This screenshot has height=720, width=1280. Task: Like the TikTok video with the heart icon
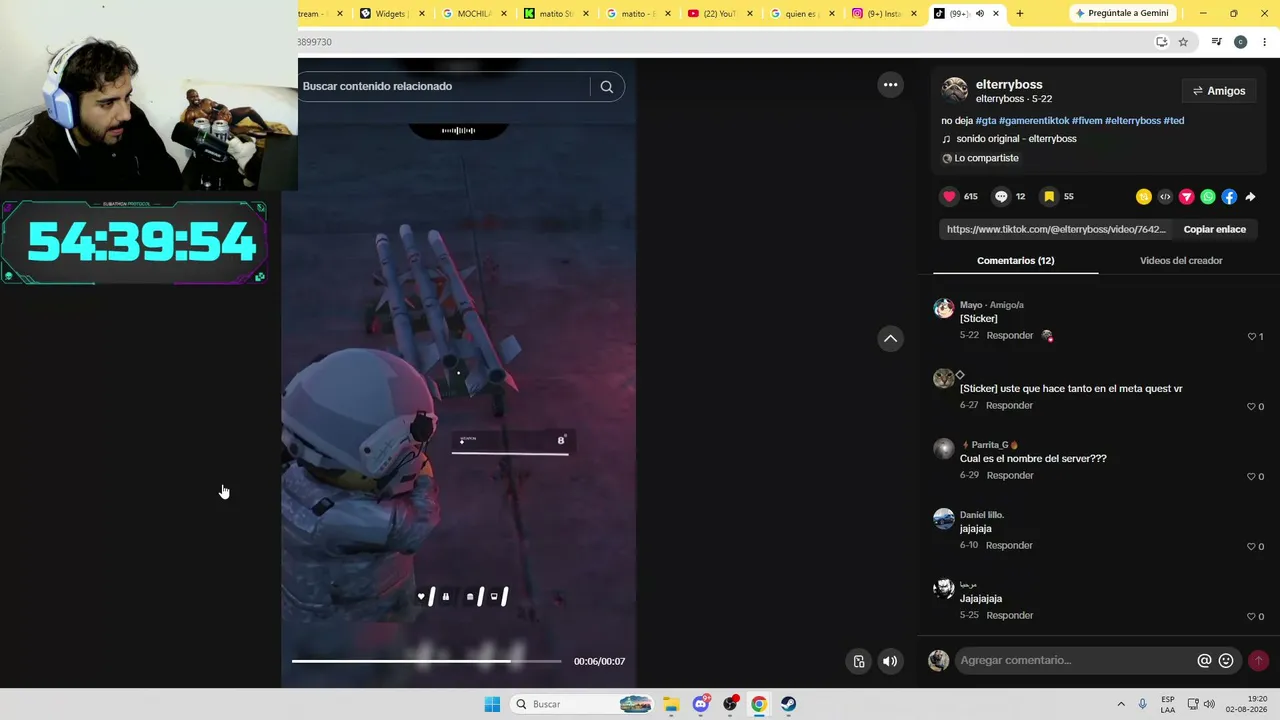(950, 197)
